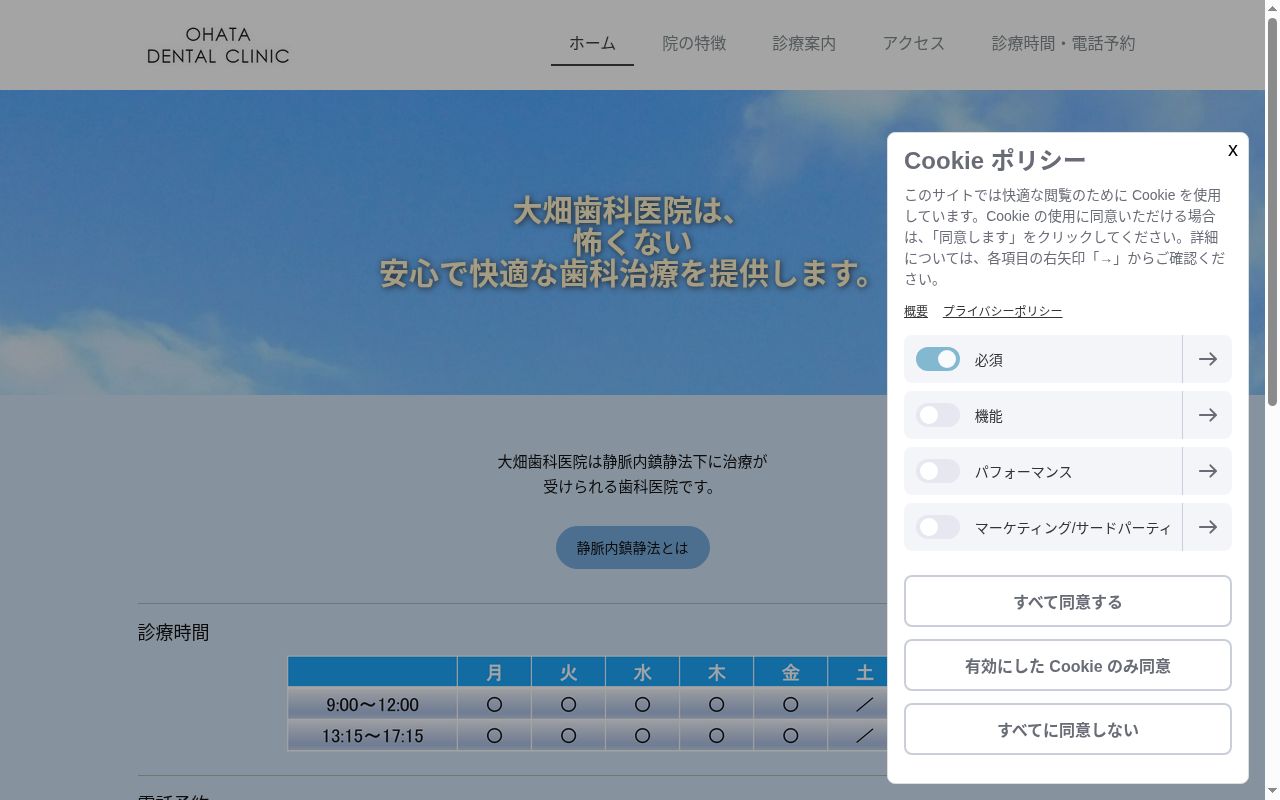Click the 水 column header
Screen dimensions: 1280x800
642,672
